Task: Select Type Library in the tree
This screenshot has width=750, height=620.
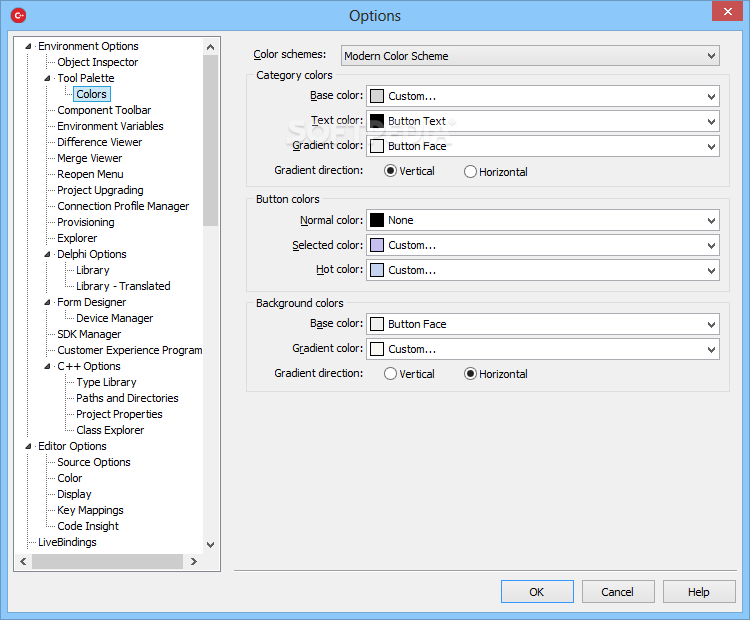Action: [x=106, y=382]
